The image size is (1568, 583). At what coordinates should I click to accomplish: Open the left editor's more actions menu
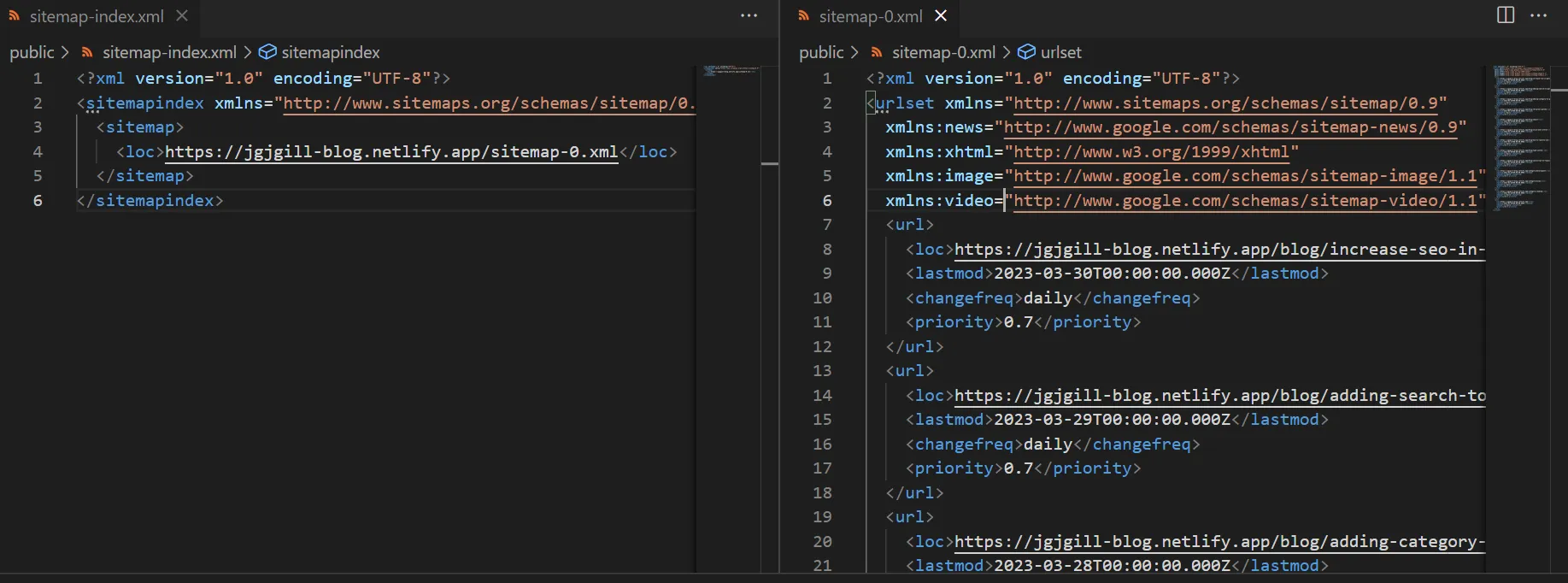(x=749, y=15)
